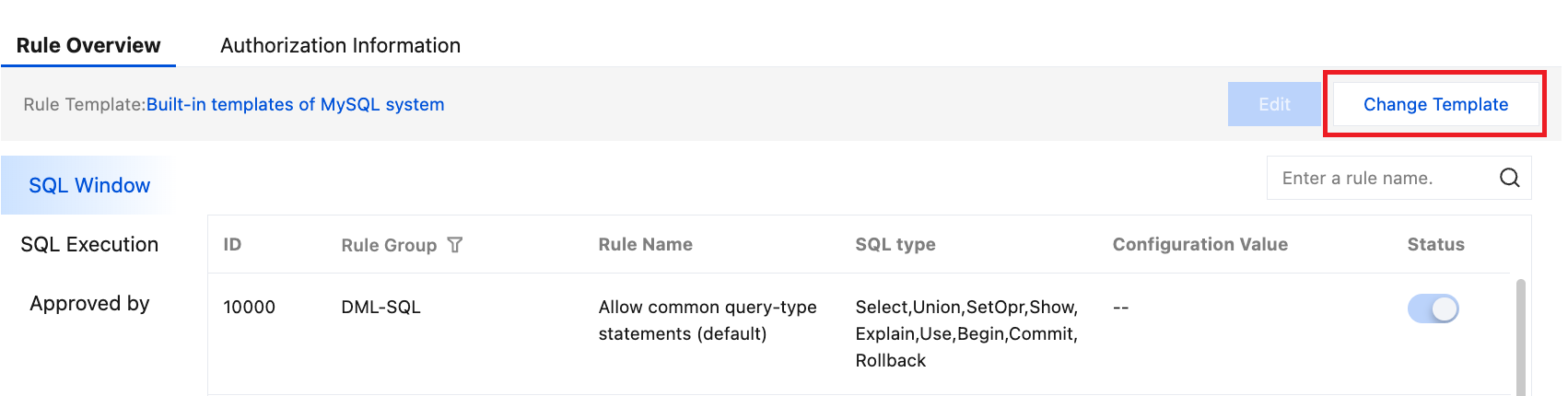
Task: Click the Allow common query-type statements rule
Action: [707, 320]
